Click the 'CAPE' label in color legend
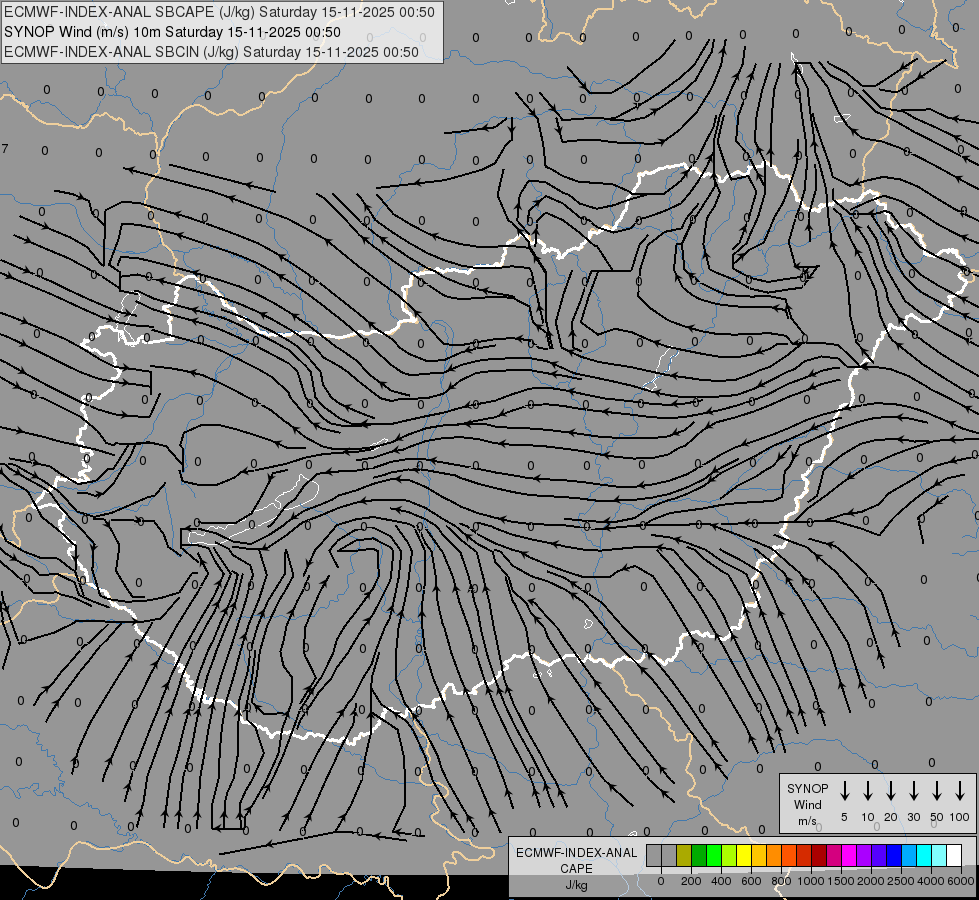 [x=576, y=869]
